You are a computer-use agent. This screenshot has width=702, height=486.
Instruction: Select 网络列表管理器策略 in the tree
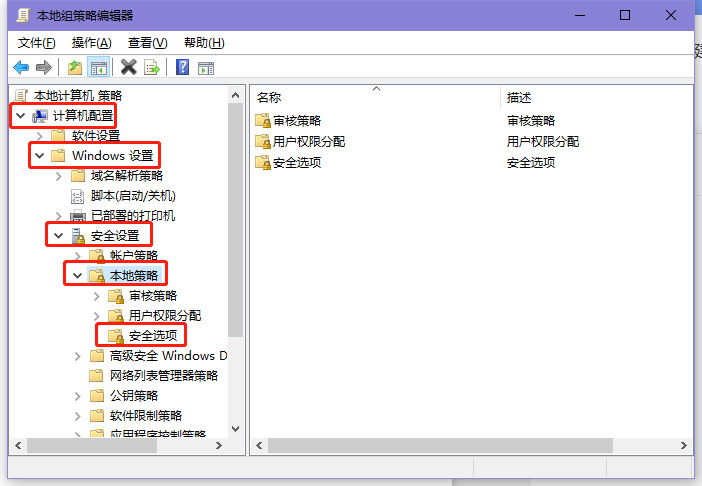click(164, 375)
